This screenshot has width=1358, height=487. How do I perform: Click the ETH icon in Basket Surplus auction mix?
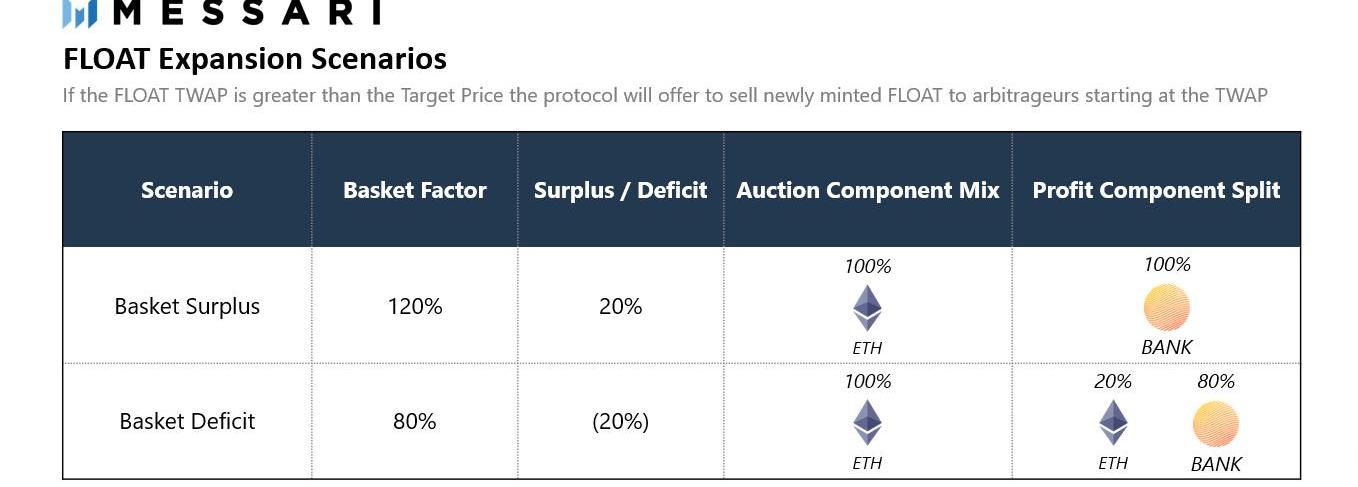click(x=867, y=308)
